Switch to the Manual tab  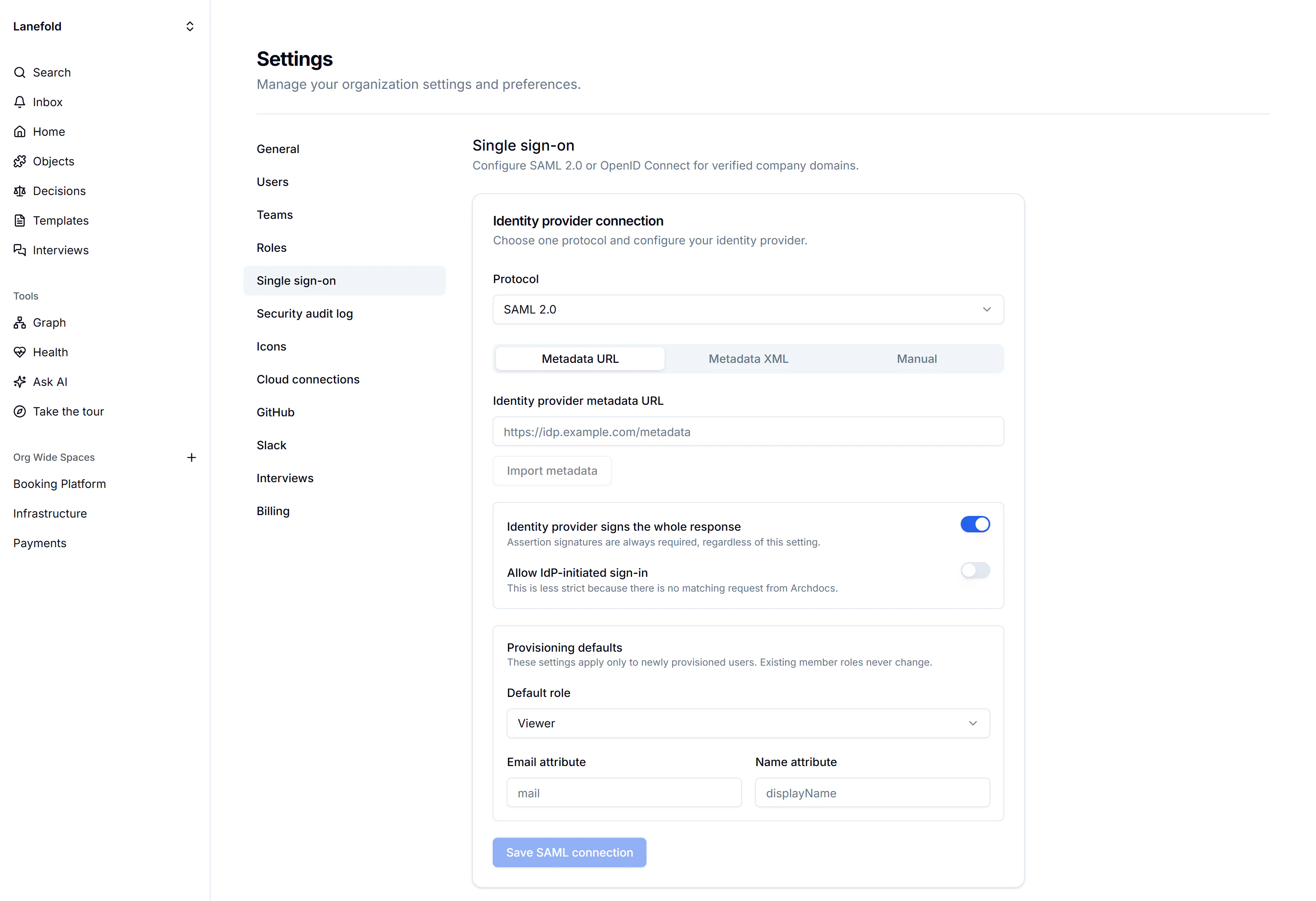coord(916,359)
